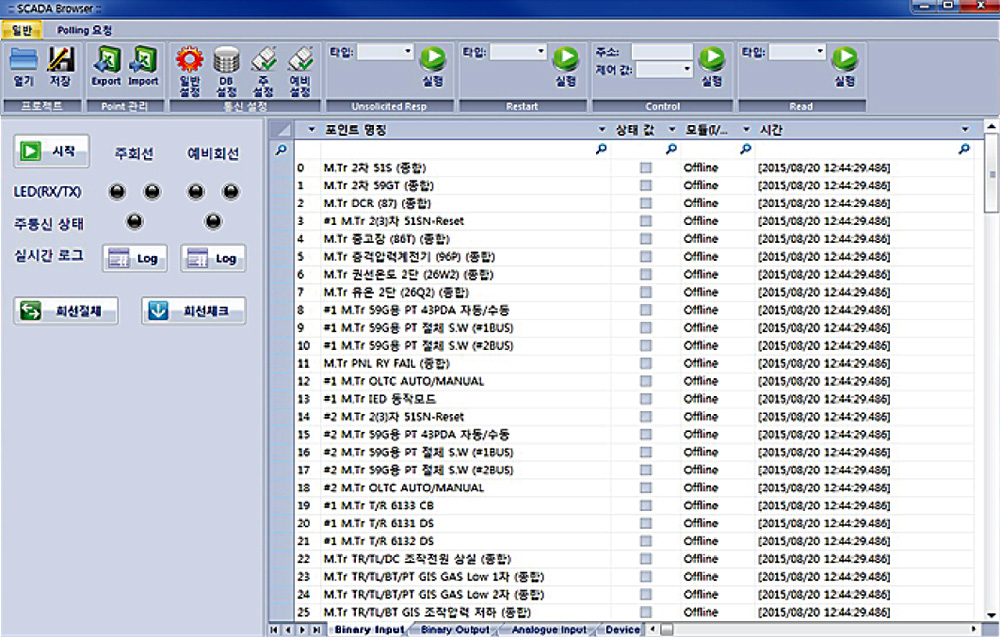Click the grid select-all corner cell
Viewport: 1000px width, 637px height.
click(x=281, y=129)
